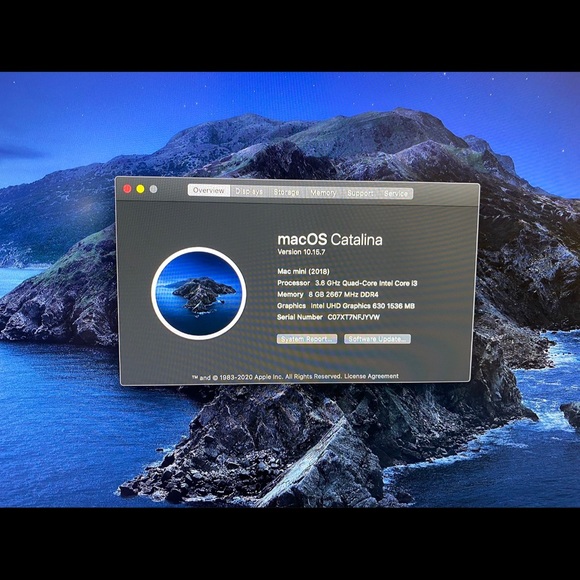Click the disabled gray zoom button
This screenshot has height=580, width=580.
click(153, 189)
